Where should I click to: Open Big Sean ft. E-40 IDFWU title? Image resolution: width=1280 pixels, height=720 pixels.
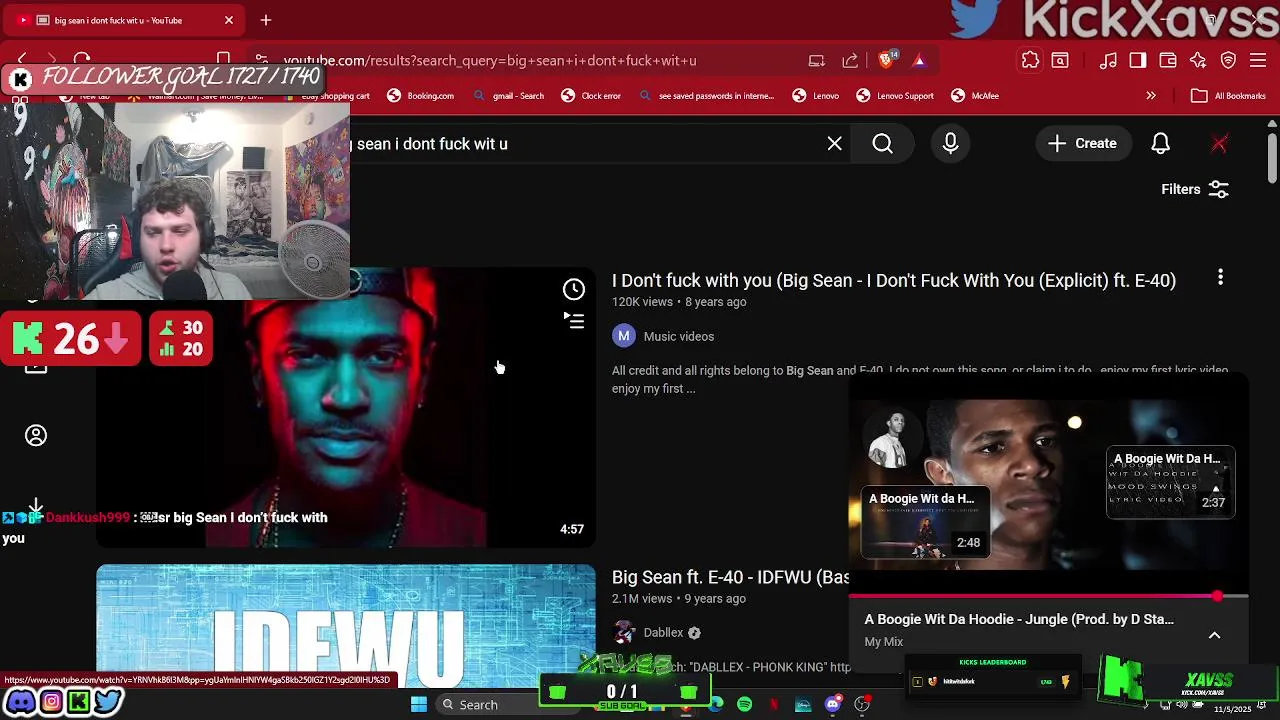(730, 577)
